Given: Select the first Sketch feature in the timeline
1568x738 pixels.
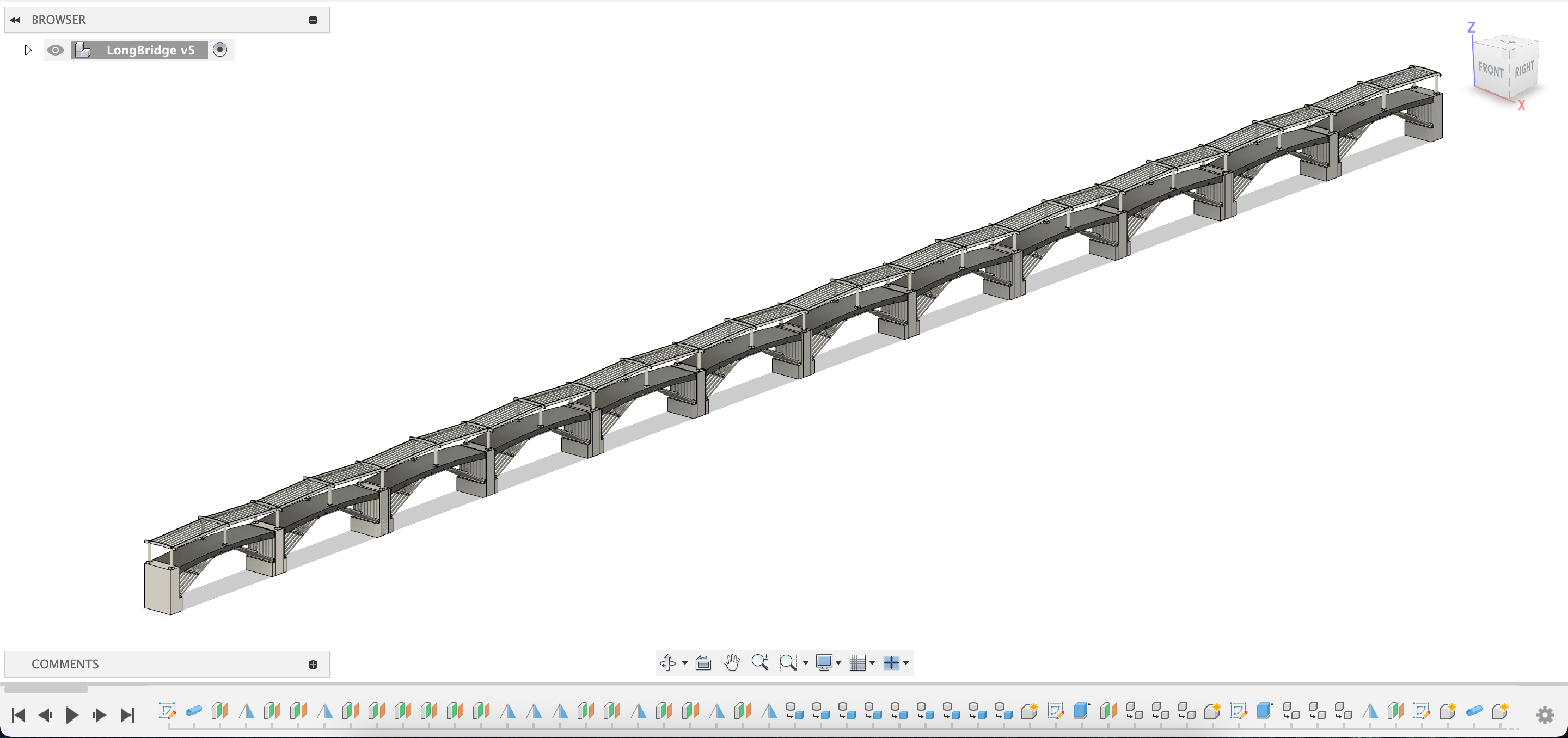Looking at the screenshot, I should coord(167,711).
